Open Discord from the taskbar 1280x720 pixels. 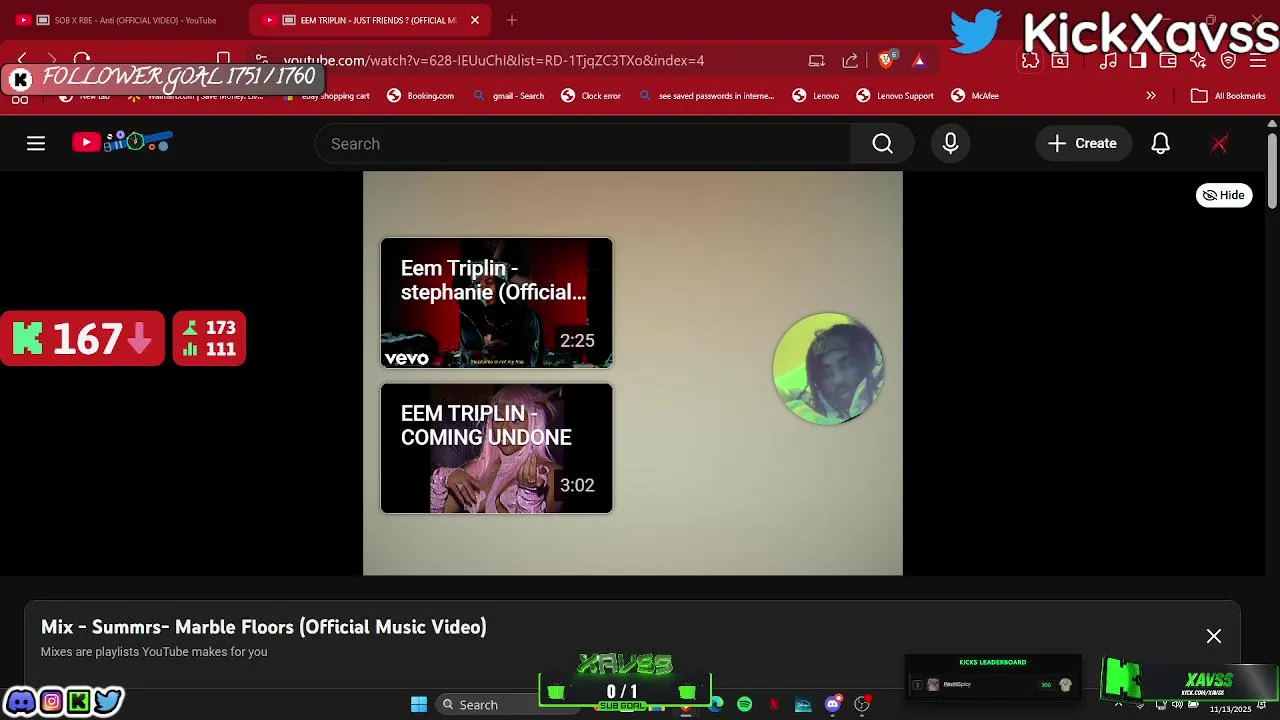coord(832,705)
